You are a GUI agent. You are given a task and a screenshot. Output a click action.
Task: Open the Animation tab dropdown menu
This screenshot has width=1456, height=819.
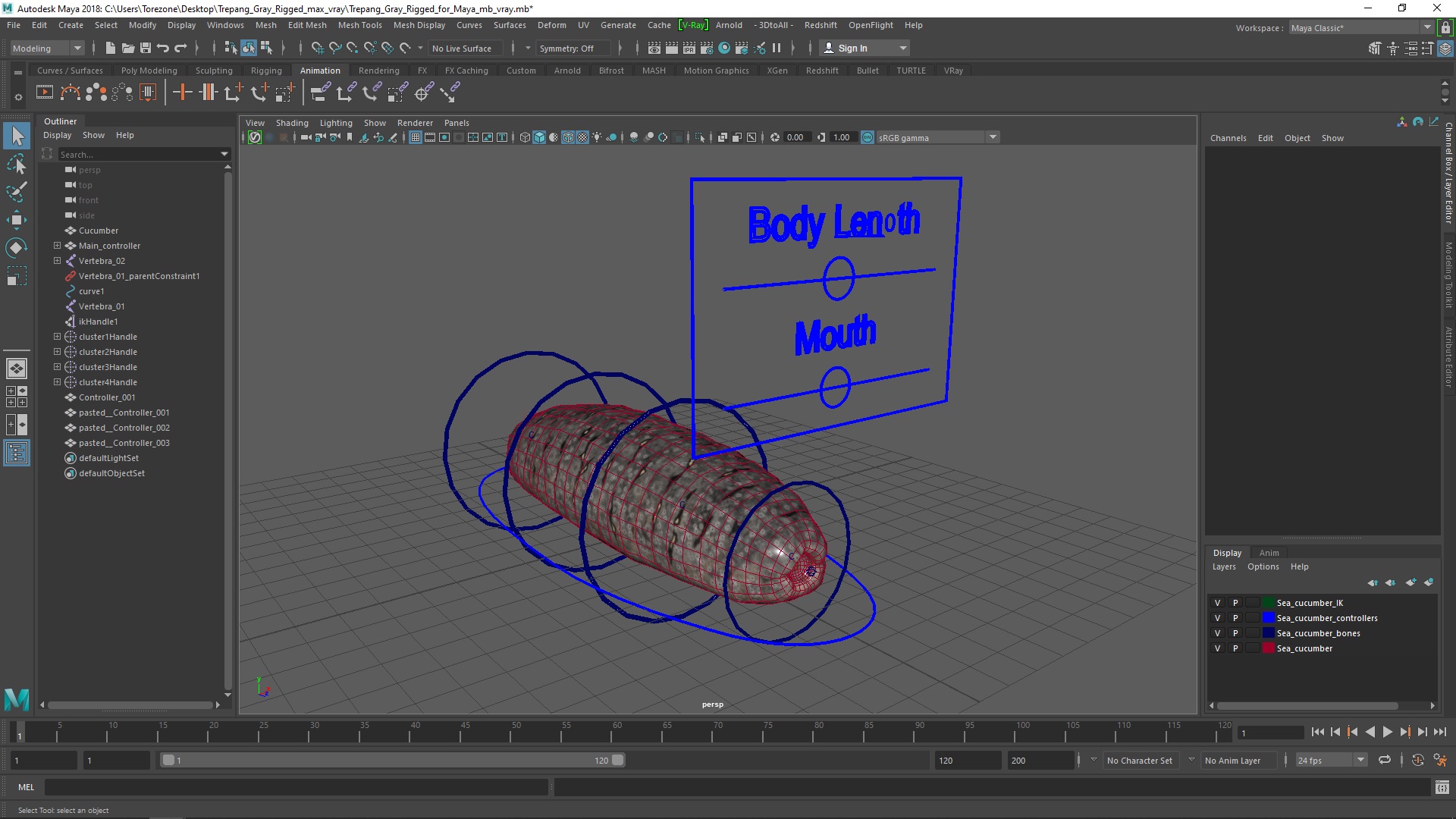tap(319, 70)
